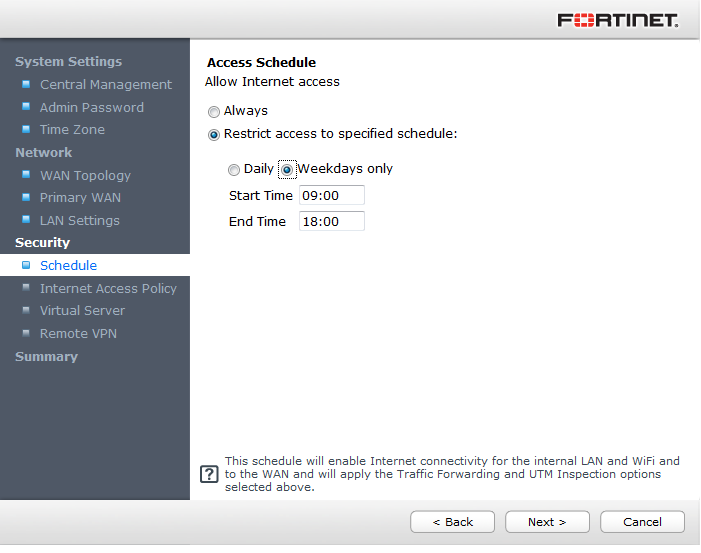
Task: Choose the Daily schedule option
Action: point(234,170)
